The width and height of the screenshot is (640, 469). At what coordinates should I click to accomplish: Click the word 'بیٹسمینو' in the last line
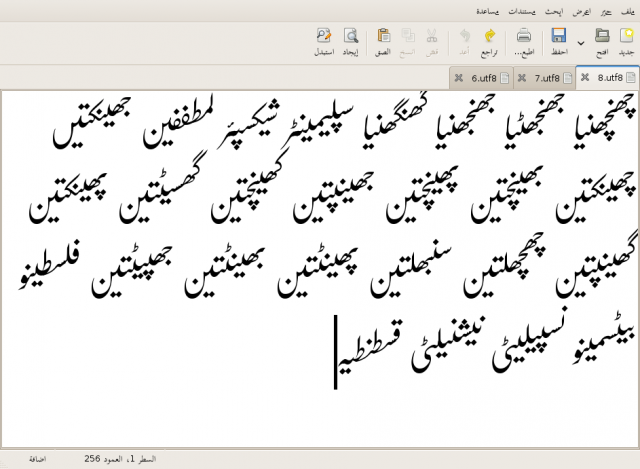[604, 337]
